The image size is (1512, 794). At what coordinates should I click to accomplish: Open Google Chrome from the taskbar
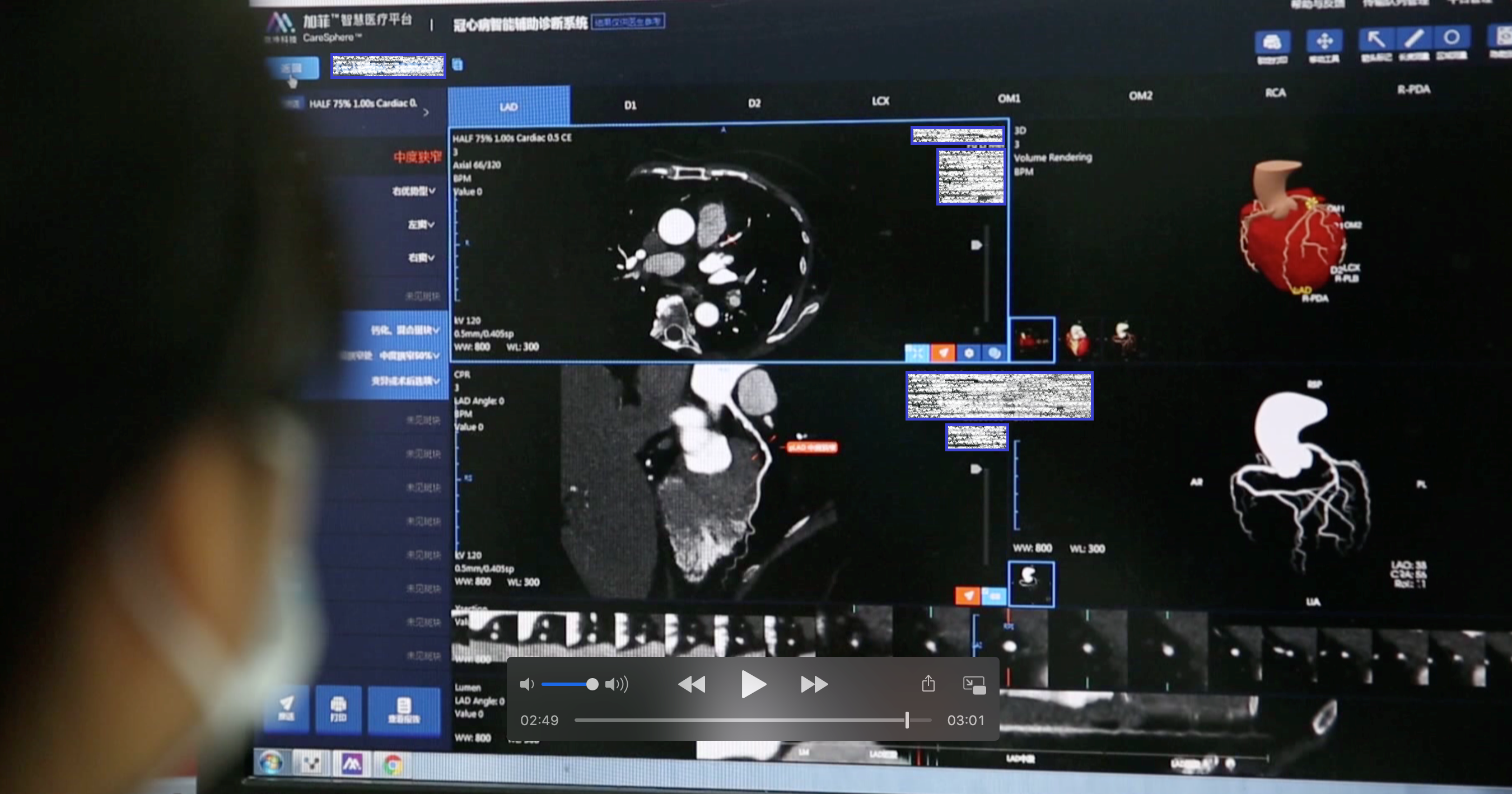click(393, 765)
